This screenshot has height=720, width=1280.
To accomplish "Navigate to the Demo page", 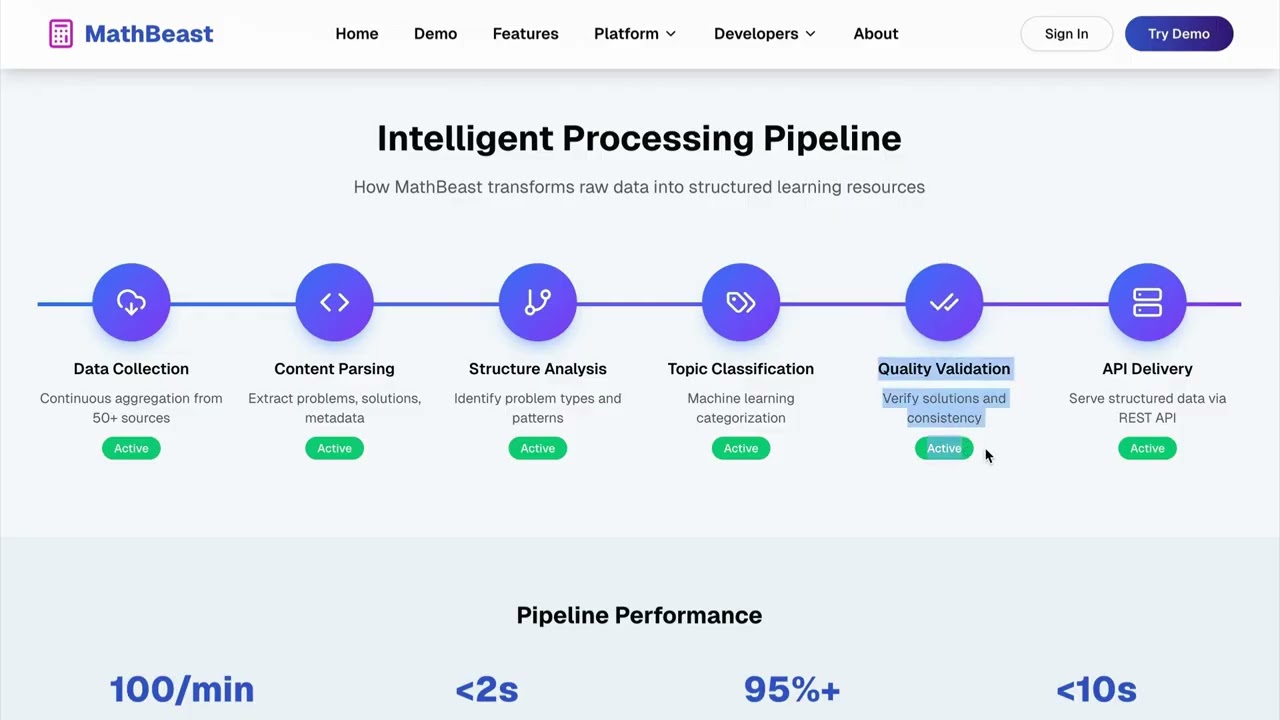I will click(x=435, y=34).
